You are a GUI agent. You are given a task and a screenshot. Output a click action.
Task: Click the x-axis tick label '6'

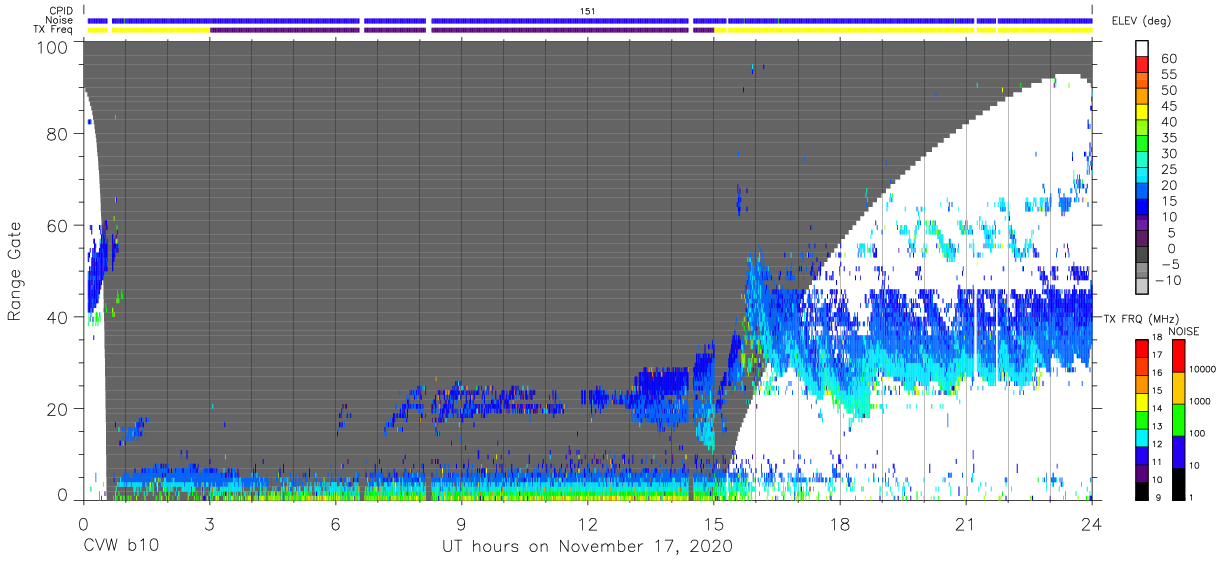tap(335, 522)
